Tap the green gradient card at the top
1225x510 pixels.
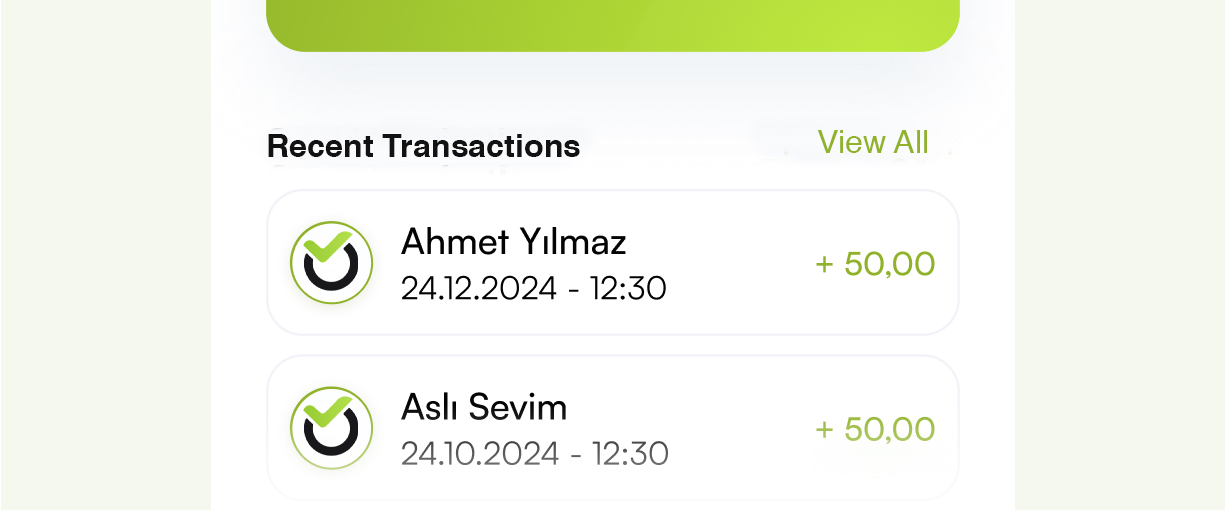(612, 22)
